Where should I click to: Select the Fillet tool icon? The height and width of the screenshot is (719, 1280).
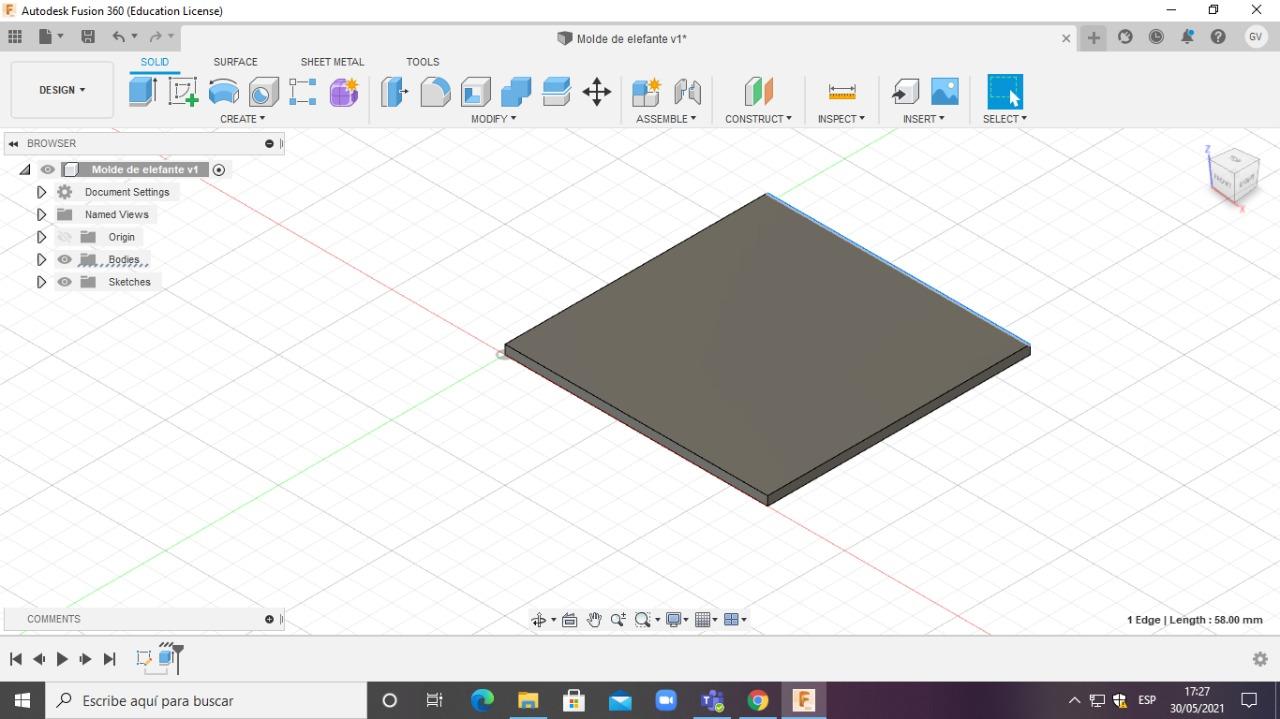(x=435, y=92)
